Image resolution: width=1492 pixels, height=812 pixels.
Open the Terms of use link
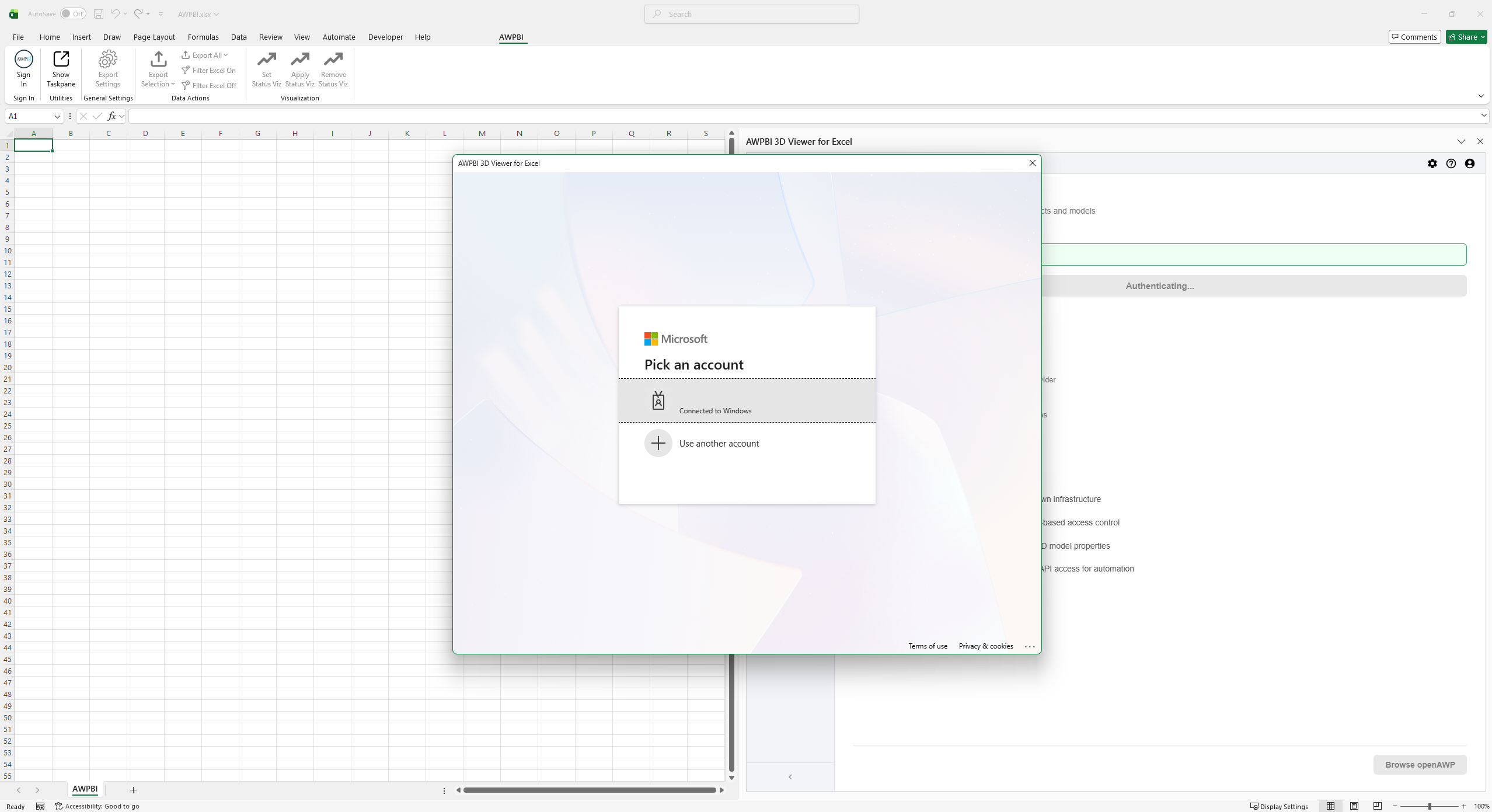928,646
